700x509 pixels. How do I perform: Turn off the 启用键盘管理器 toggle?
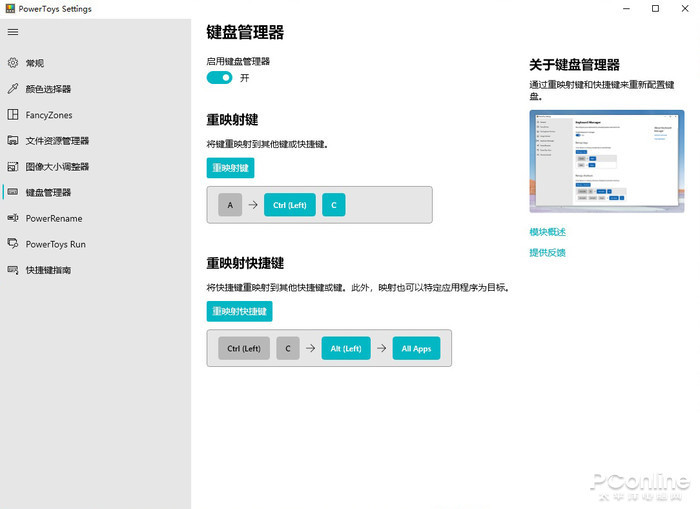219,78
